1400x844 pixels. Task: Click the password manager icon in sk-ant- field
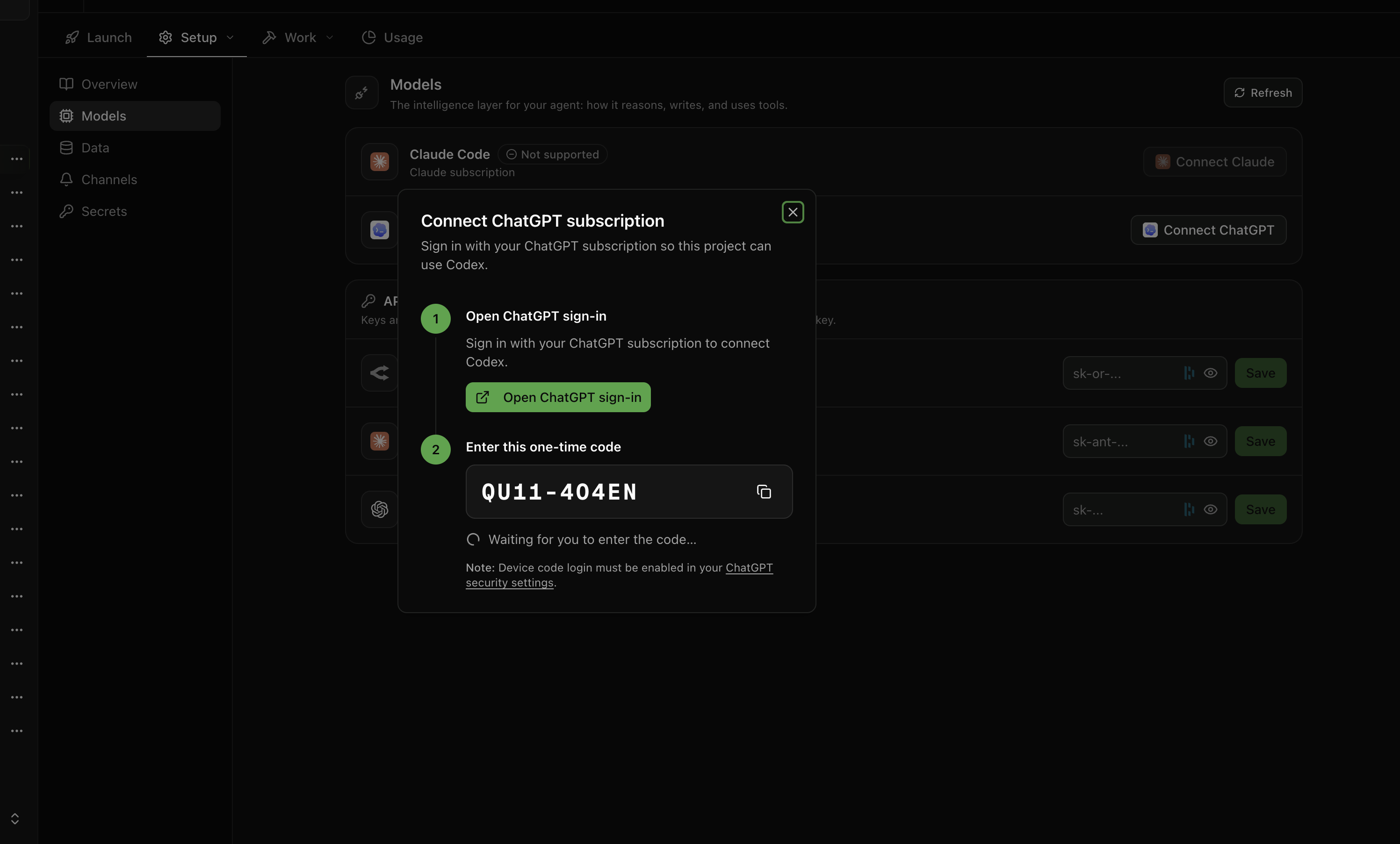pos(1189,441)
